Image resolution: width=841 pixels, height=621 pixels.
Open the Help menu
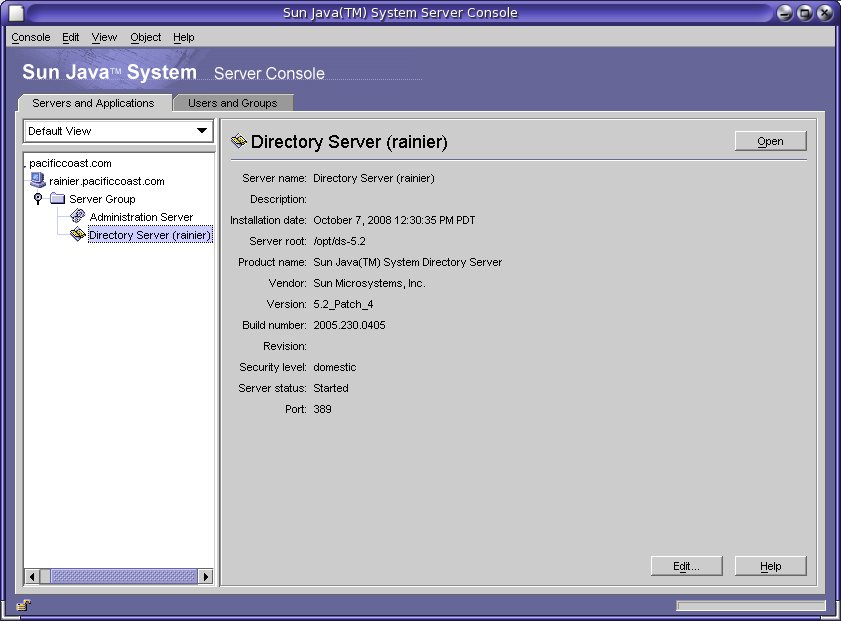pos(183,37)
